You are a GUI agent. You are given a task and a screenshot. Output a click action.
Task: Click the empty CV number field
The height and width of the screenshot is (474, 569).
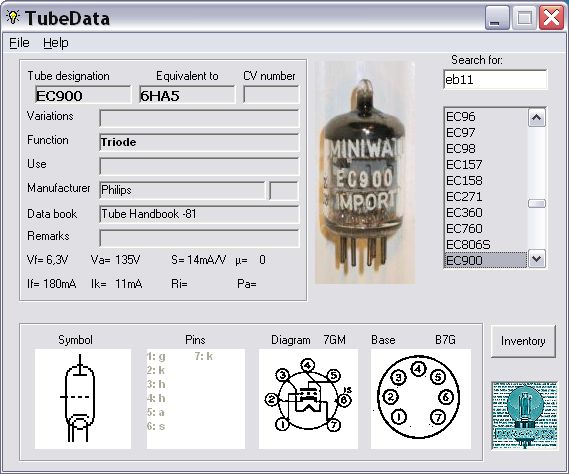(271, 95)
